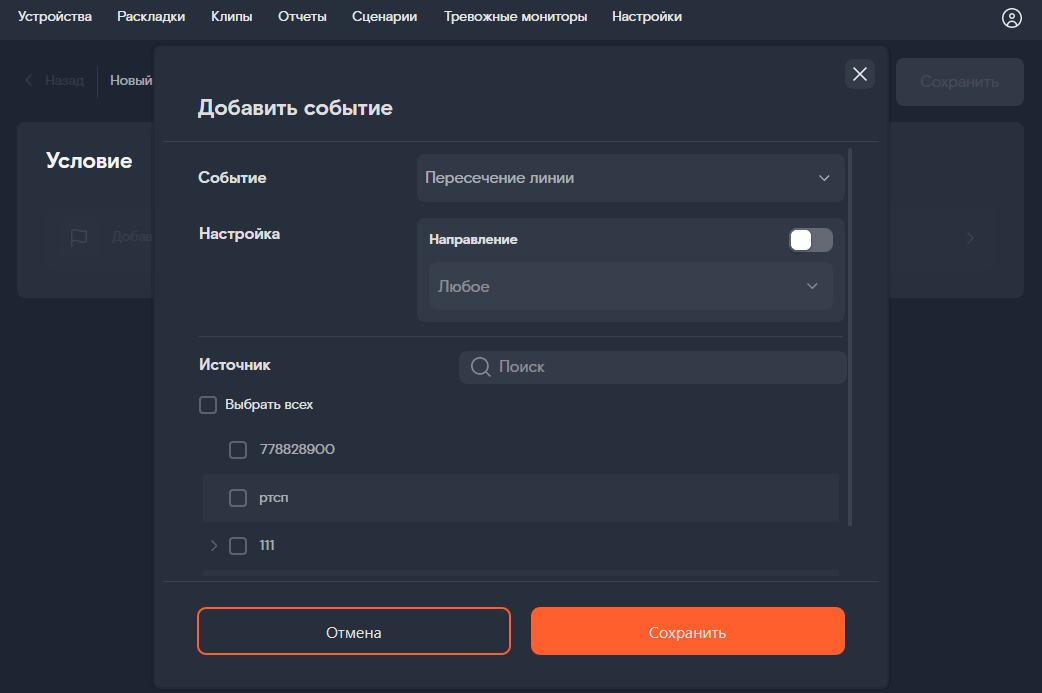Viewport: 1042px width, 693px height.
Task: Click the right chevron on the Условие panel
Action: pos(969,238)
